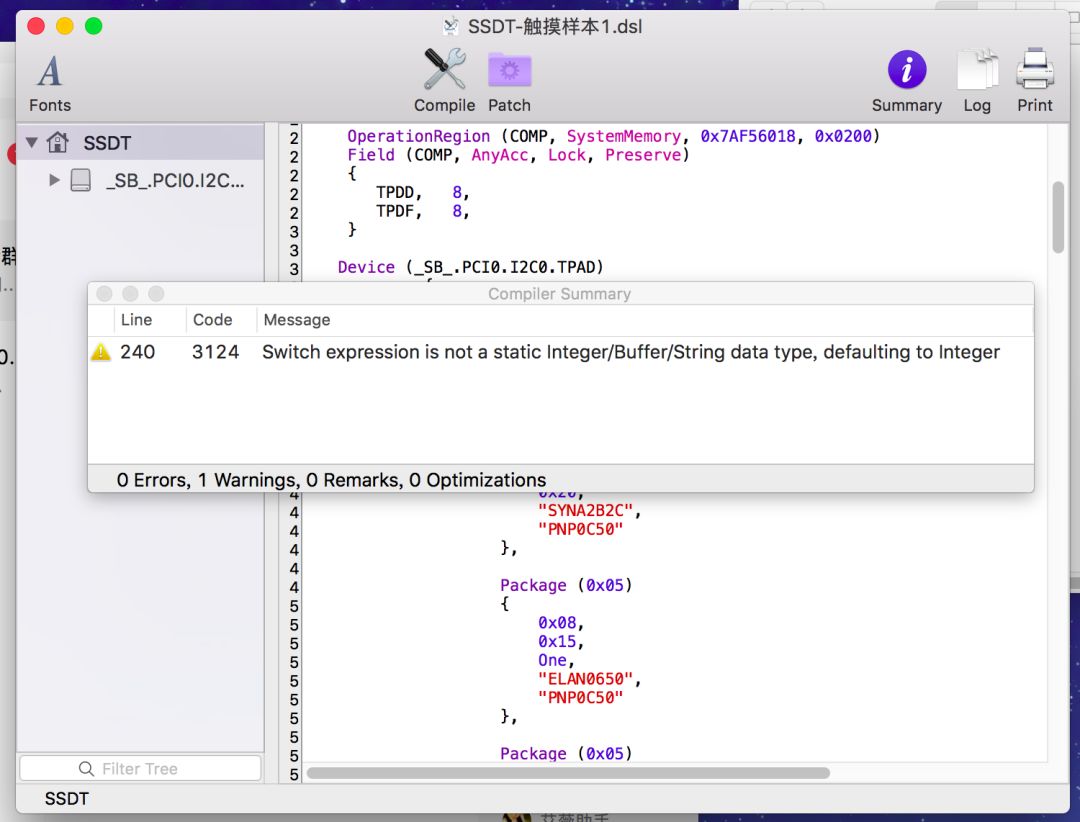Click the SSDT home icon in sidebar

point(58,143)
